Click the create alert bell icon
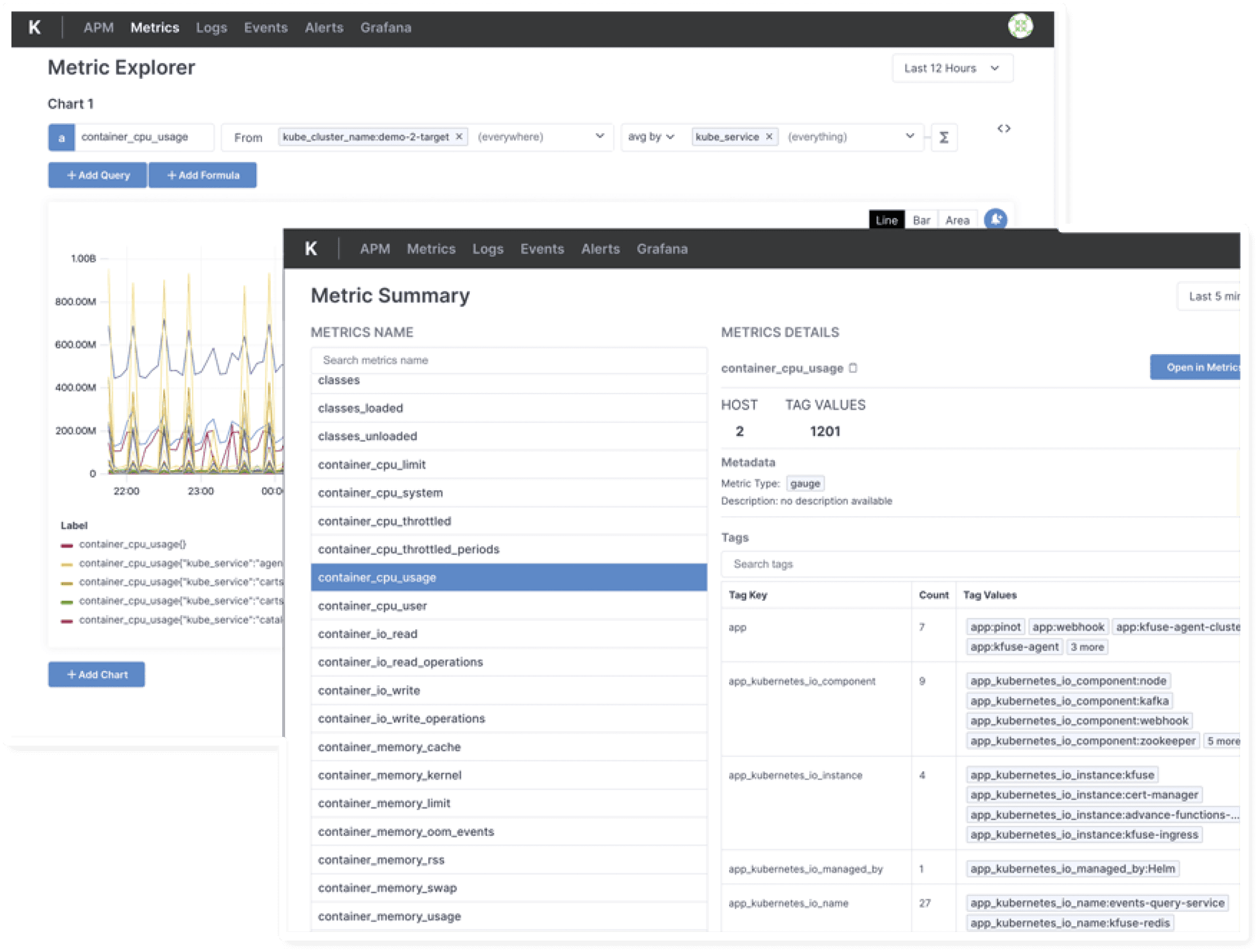1259x952 pixels. [x=995, y=219]
